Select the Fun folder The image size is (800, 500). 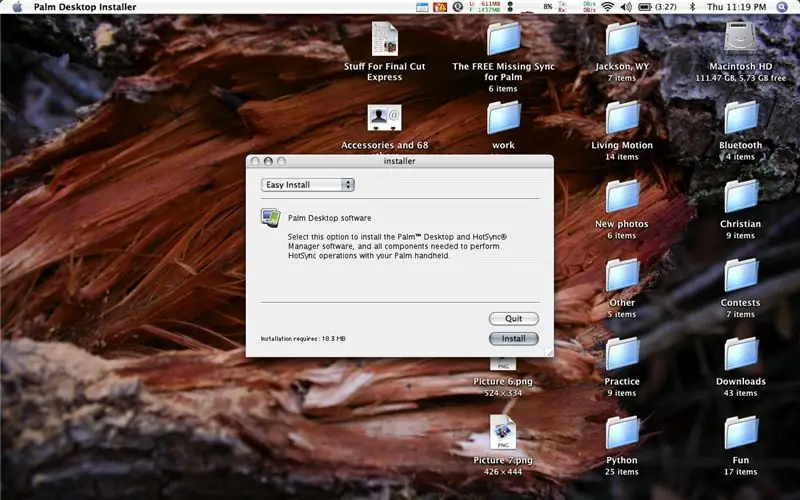click(x=741, y=433)
